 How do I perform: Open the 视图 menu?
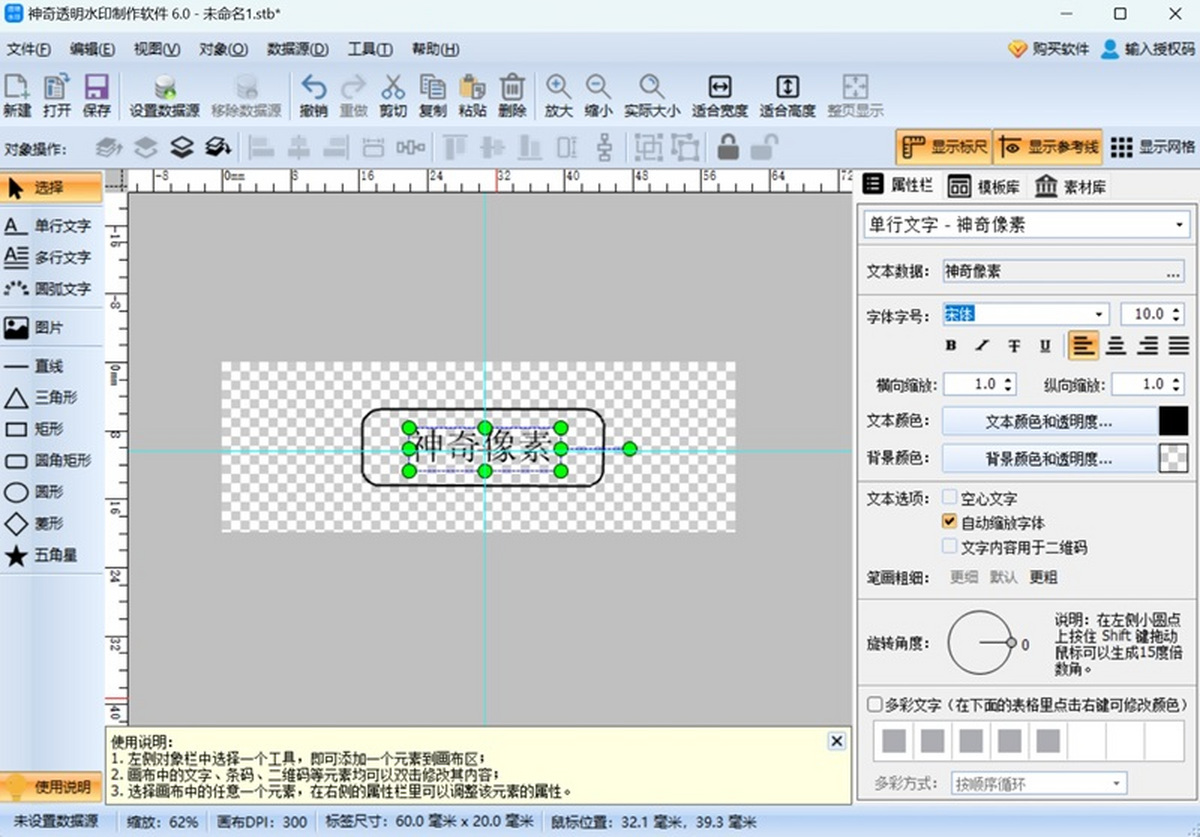click(x=157, y=49)
